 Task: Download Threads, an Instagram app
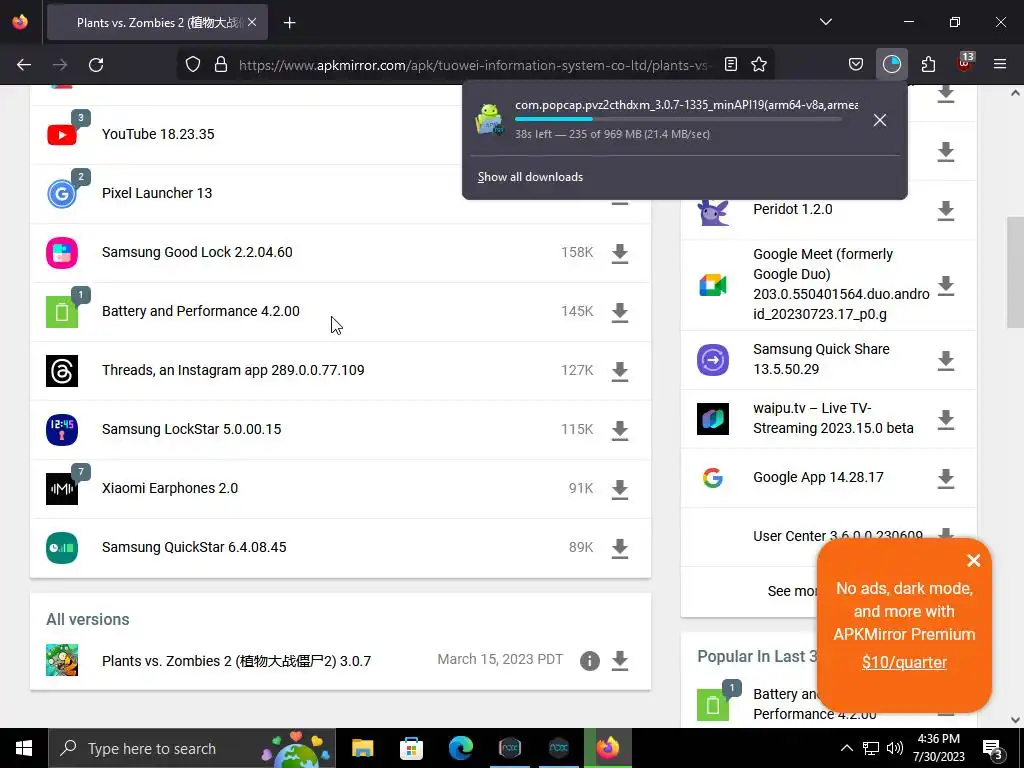tap(620, 372)
